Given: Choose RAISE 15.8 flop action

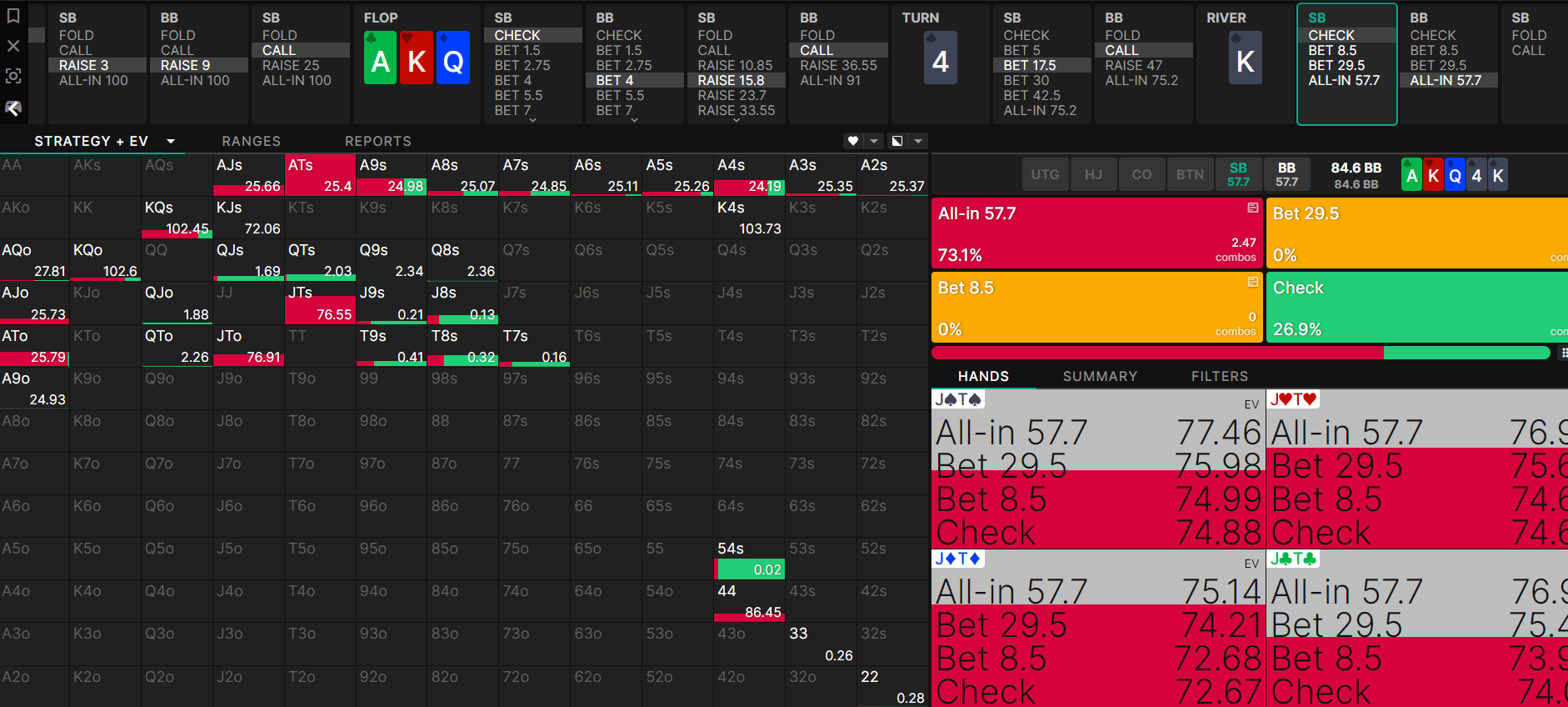Looking at the screenshot, I should (736, 80).
